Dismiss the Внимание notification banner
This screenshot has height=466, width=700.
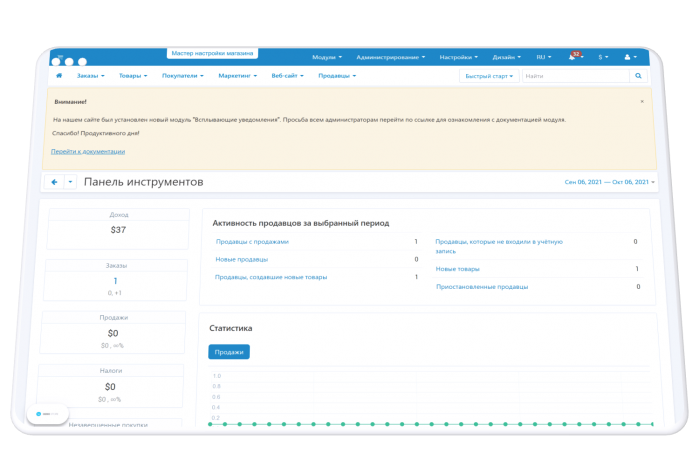click(642, 102)
